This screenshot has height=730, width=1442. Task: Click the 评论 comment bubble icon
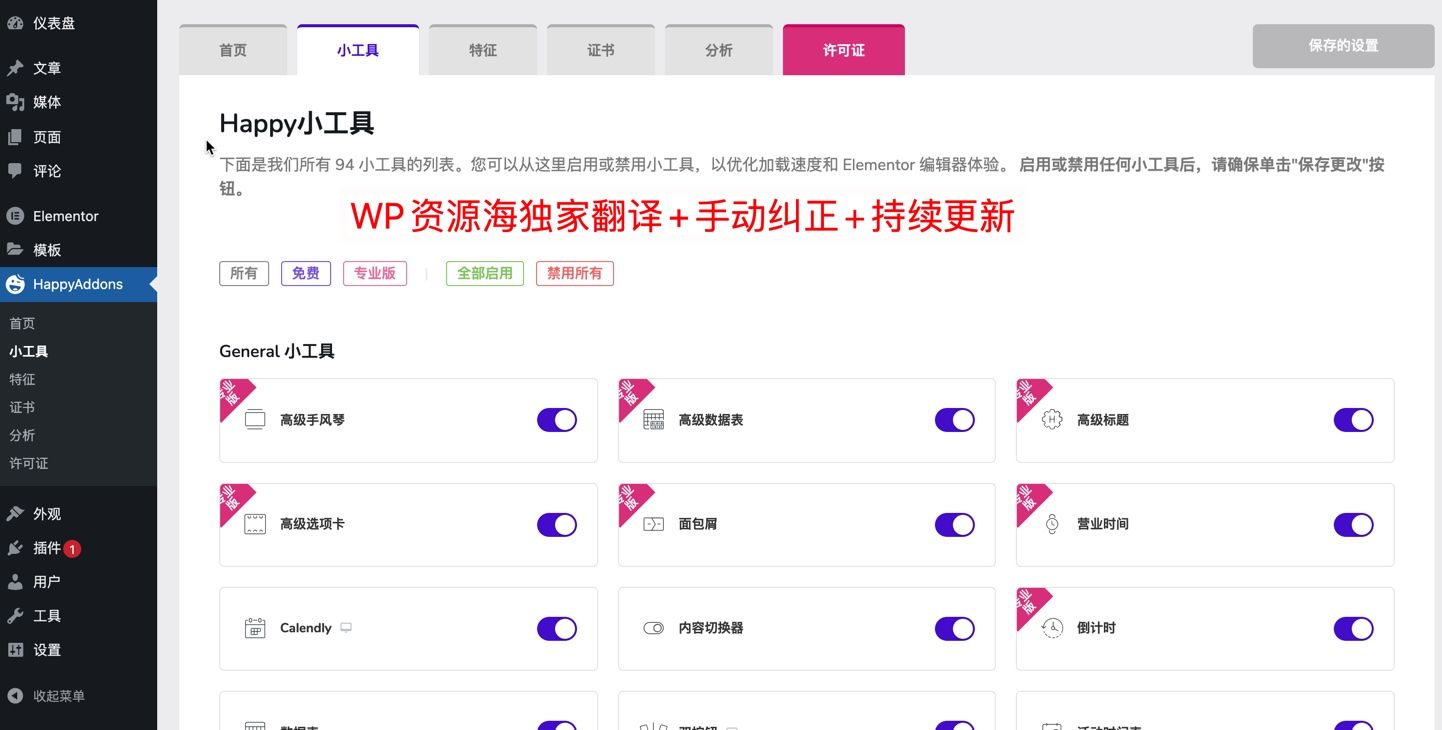click(15, 171)
